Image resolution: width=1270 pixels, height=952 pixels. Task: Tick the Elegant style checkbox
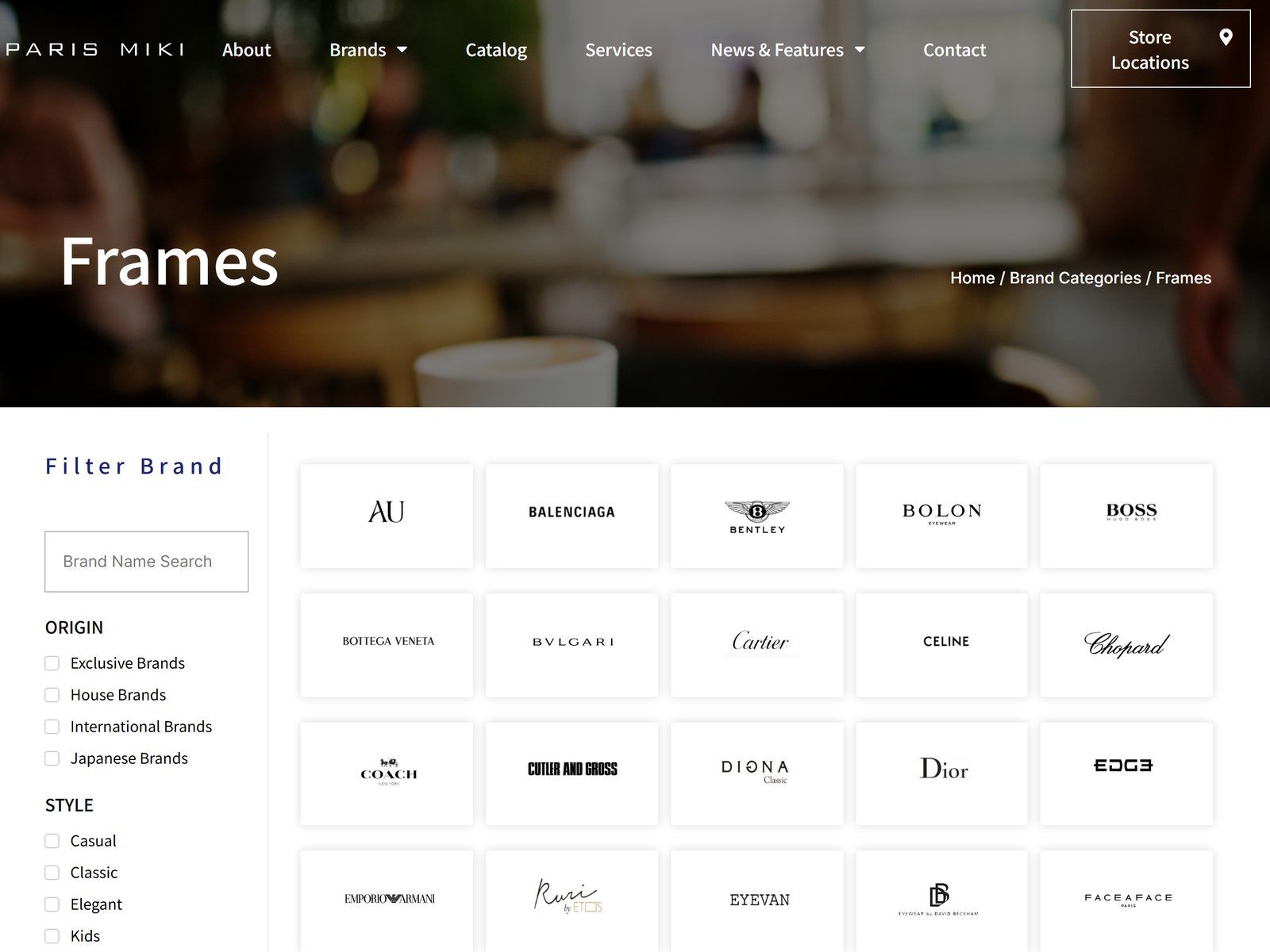click(x=52, y=904)
